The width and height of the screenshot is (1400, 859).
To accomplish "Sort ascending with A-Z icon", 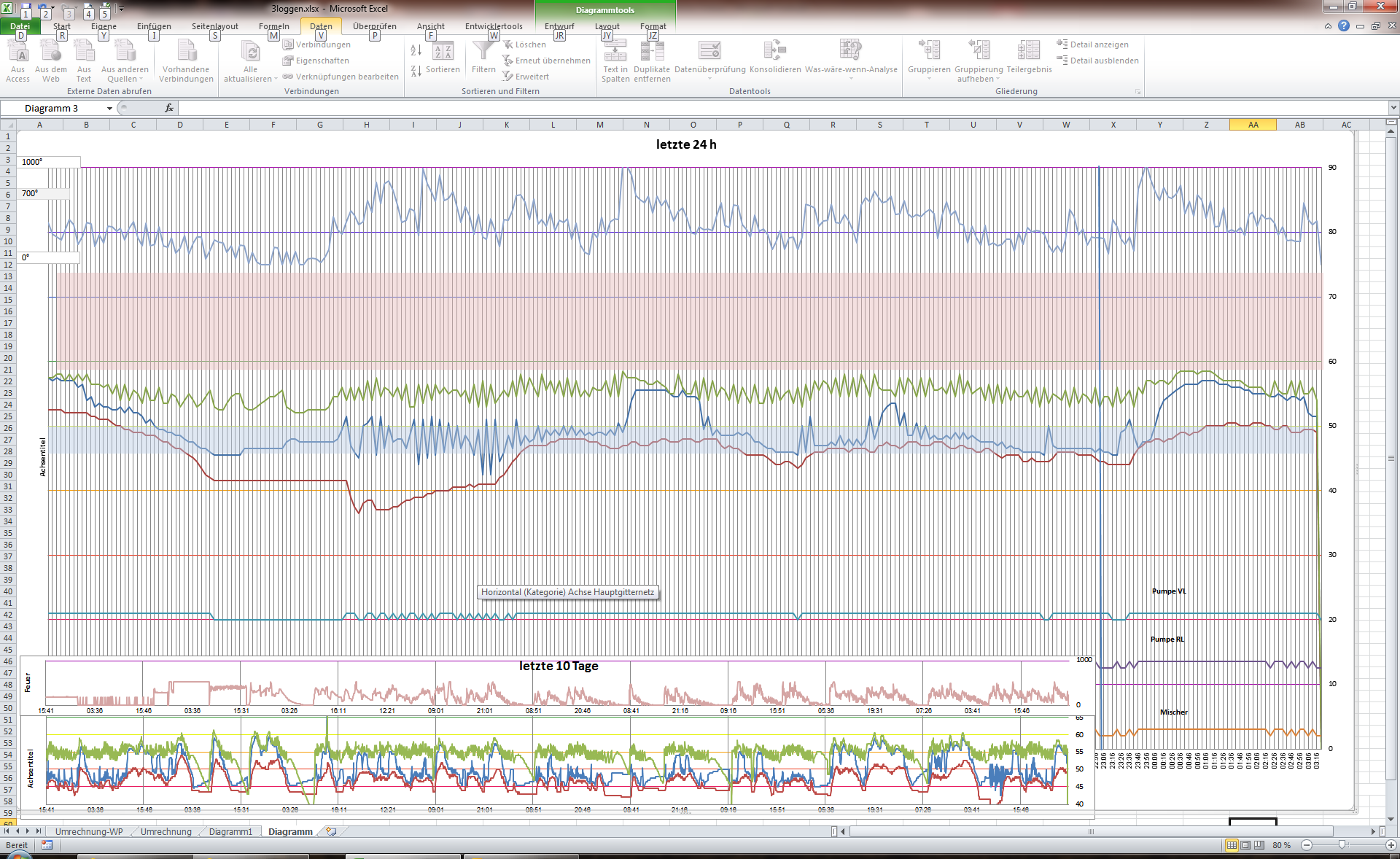I will [x=416, y=50].
